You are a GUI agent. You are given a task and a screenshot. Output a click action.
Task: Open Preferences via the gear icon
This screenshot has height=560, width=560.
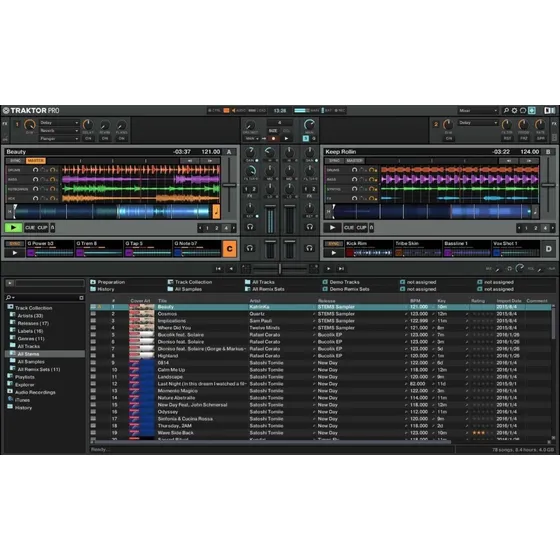[514, 111]
